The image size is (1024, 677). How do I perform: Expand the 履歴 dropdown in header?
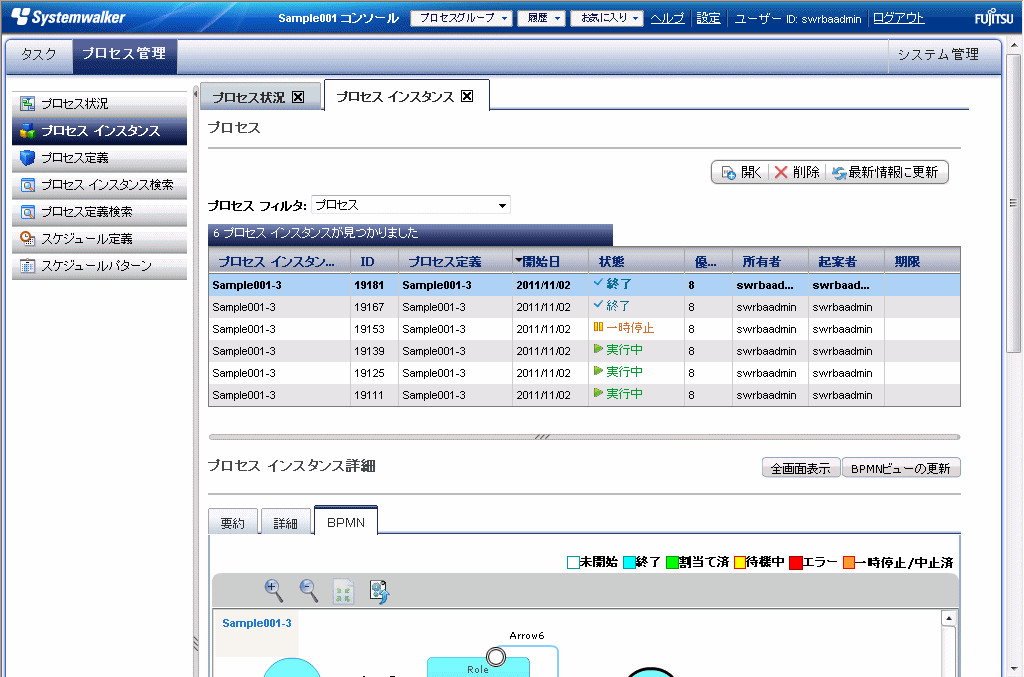543,18
